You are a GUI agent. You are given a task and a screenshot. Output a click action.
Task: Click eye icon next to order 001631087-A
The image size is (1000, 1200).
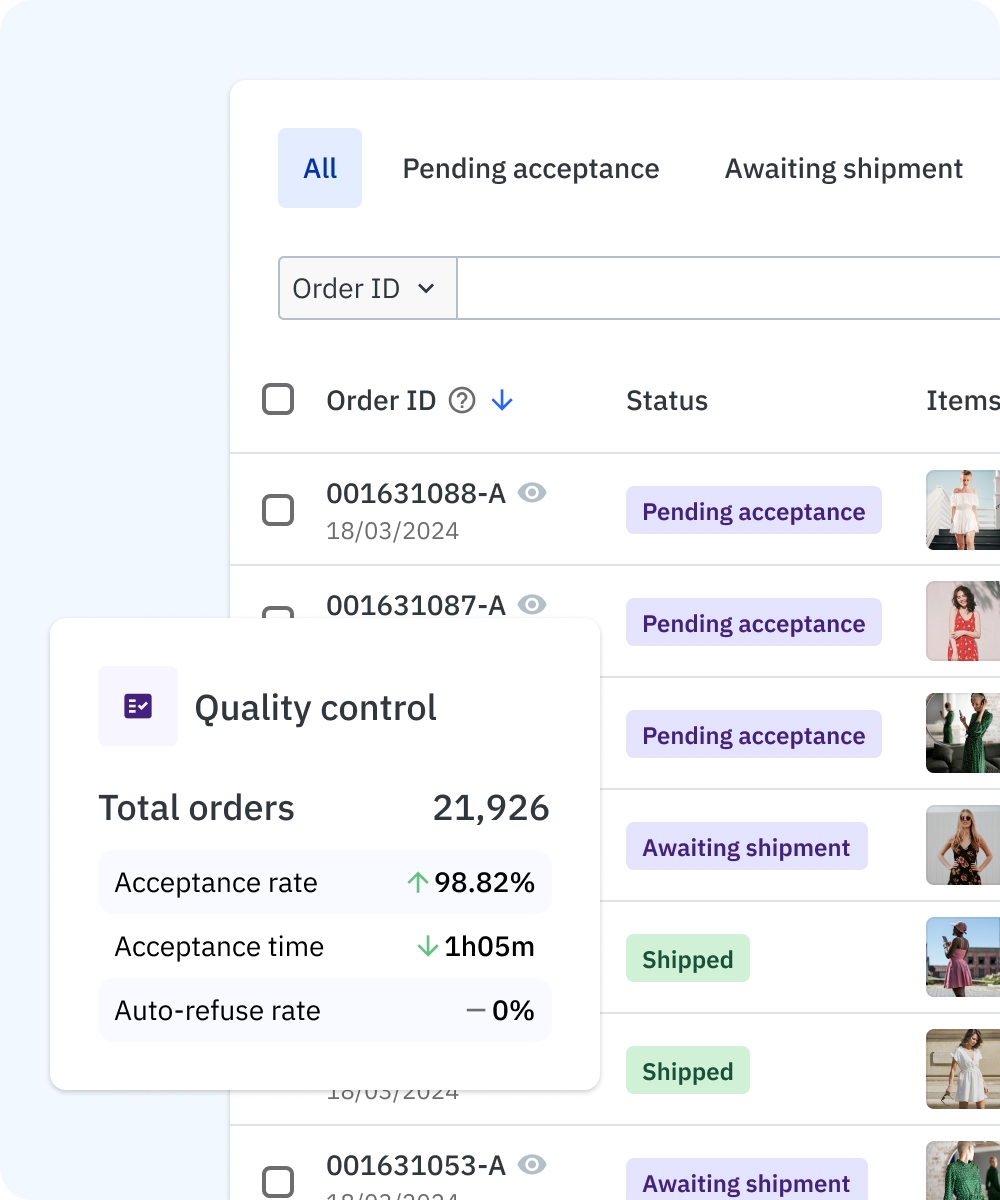coord(532,605)
